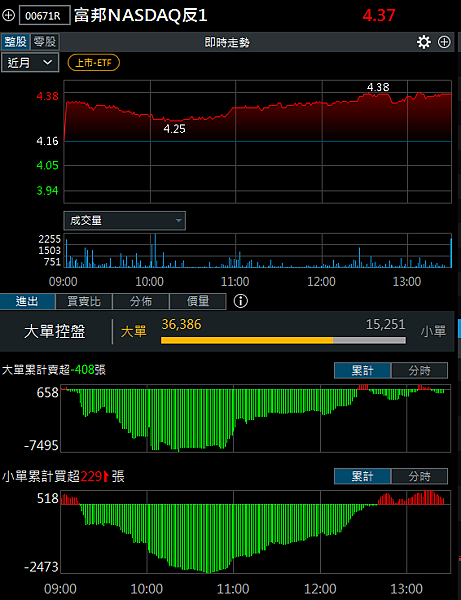Click 大單累計賣超 -408張 label
Viewport: 461px width, 600px height.
click(x=54, y=370)
